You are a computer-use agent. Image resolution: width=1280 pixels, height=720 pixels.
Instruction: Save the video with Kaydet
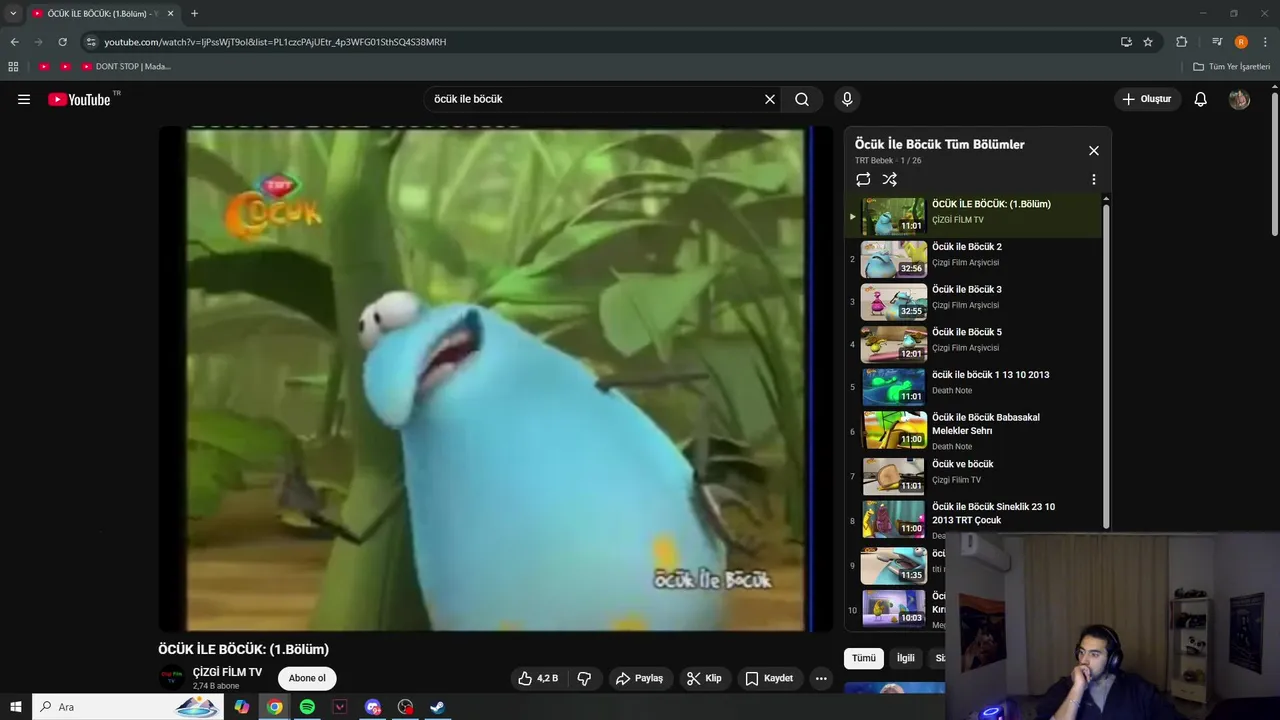[769, 678]
